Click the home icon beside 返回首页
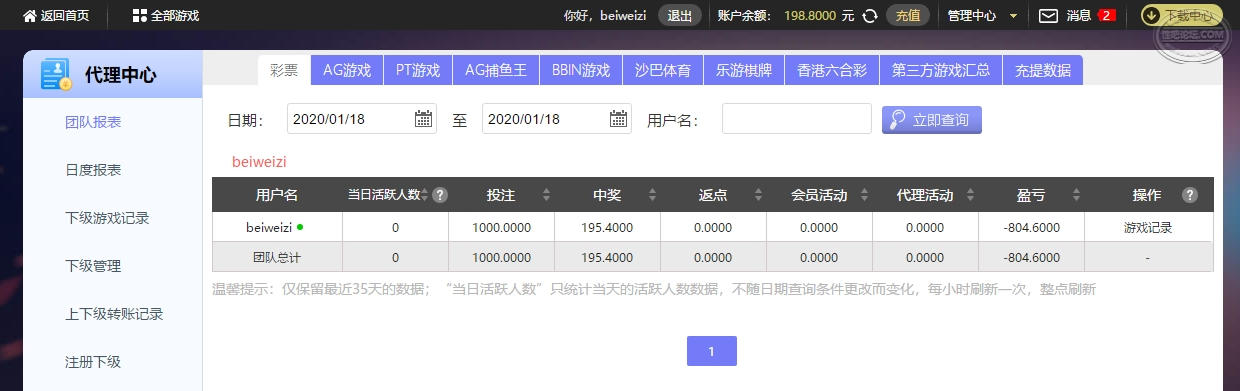The height and width of the screenshot is (391, 1240). 30,15
